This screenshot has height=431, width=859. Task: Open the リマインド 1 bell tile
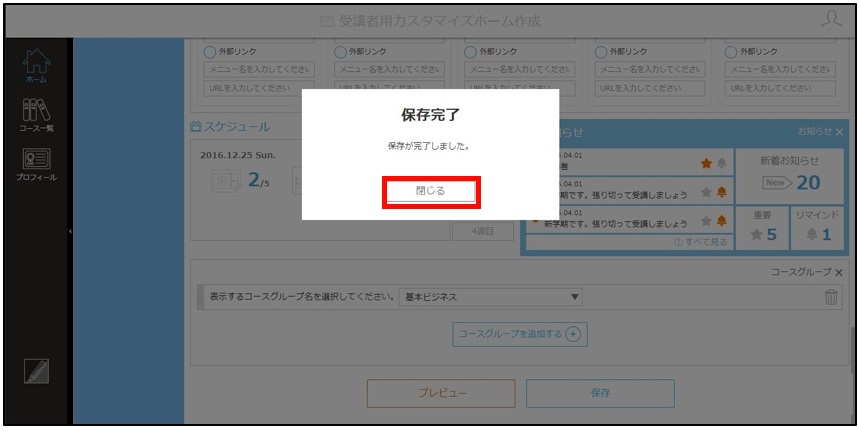point(817,228)
